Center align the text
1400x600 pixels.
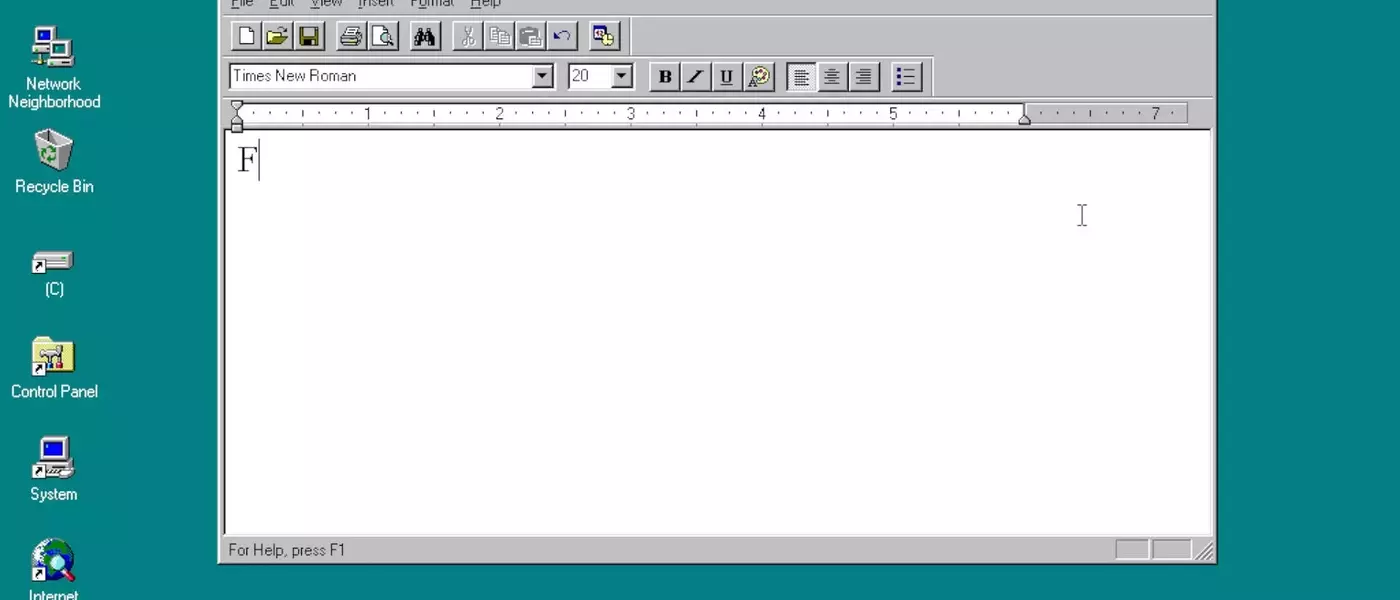(x=832, y=77)
